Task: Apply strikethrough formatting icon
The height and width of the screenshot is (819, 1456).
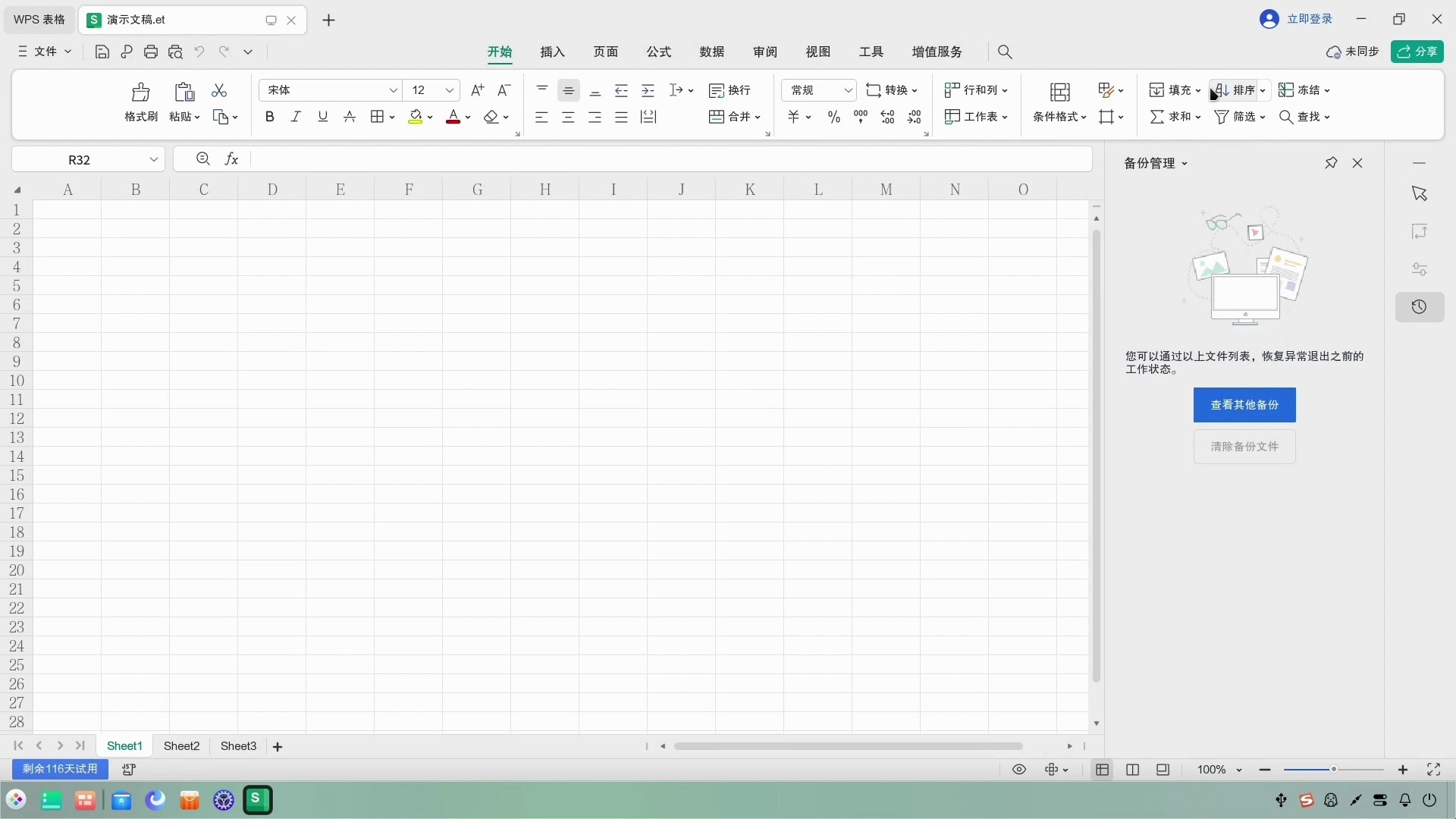Action: click(x=350, y=117)
